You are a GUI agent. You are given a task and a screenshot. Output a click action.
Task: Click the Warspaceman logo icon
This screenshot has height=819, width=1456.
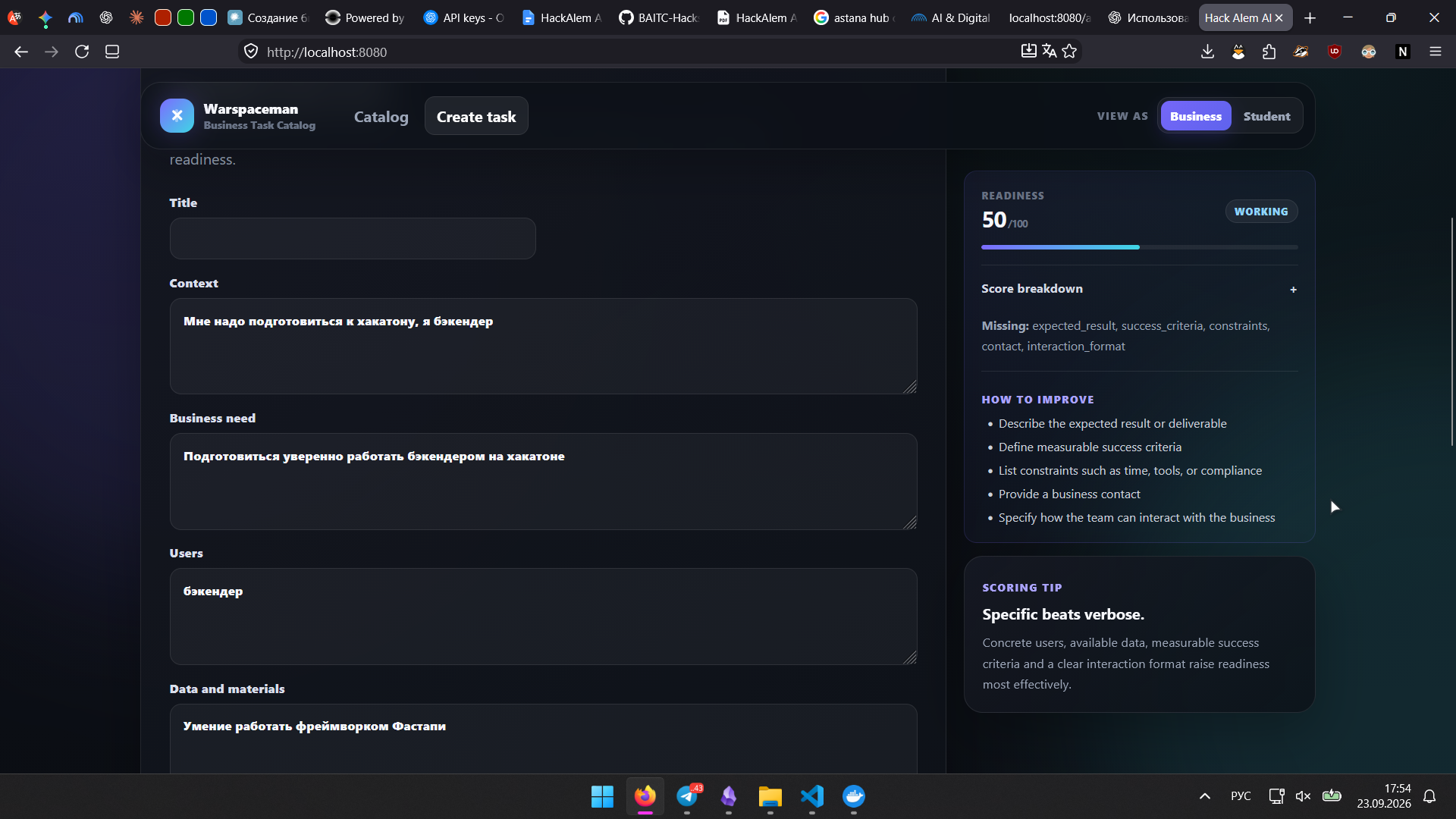click(177, 116)
